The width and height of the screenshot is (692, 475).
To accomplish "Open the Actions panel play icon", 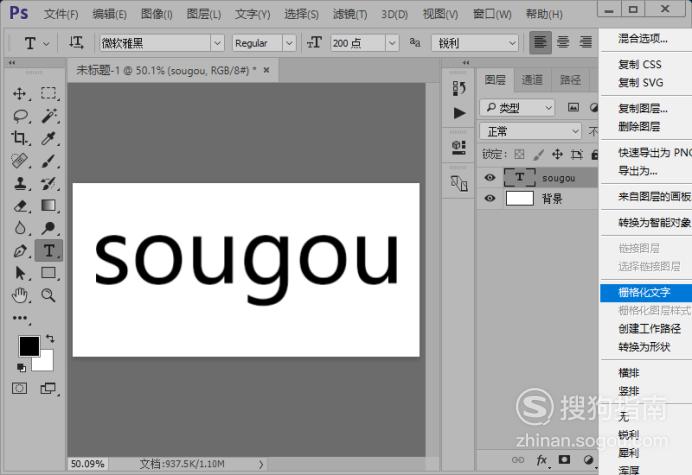I will click(459, 113).
